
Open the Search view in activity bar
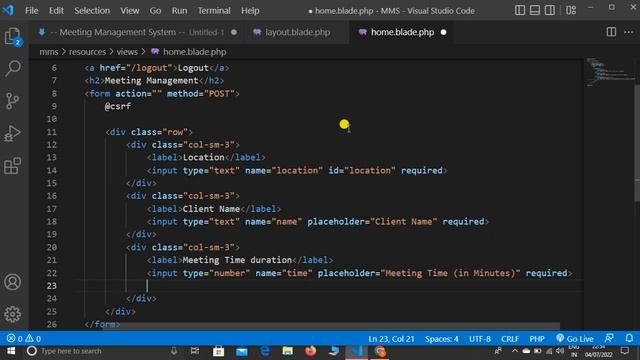tap(13, 68)
